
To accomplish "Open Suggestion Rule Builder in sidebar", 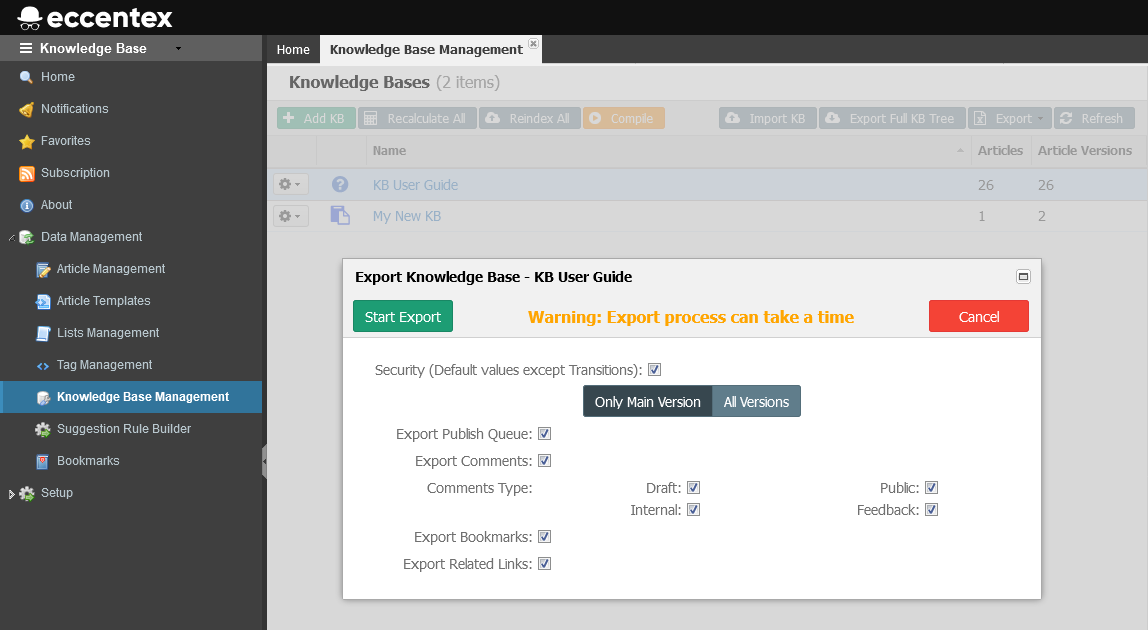I will [x=124, y=429].
